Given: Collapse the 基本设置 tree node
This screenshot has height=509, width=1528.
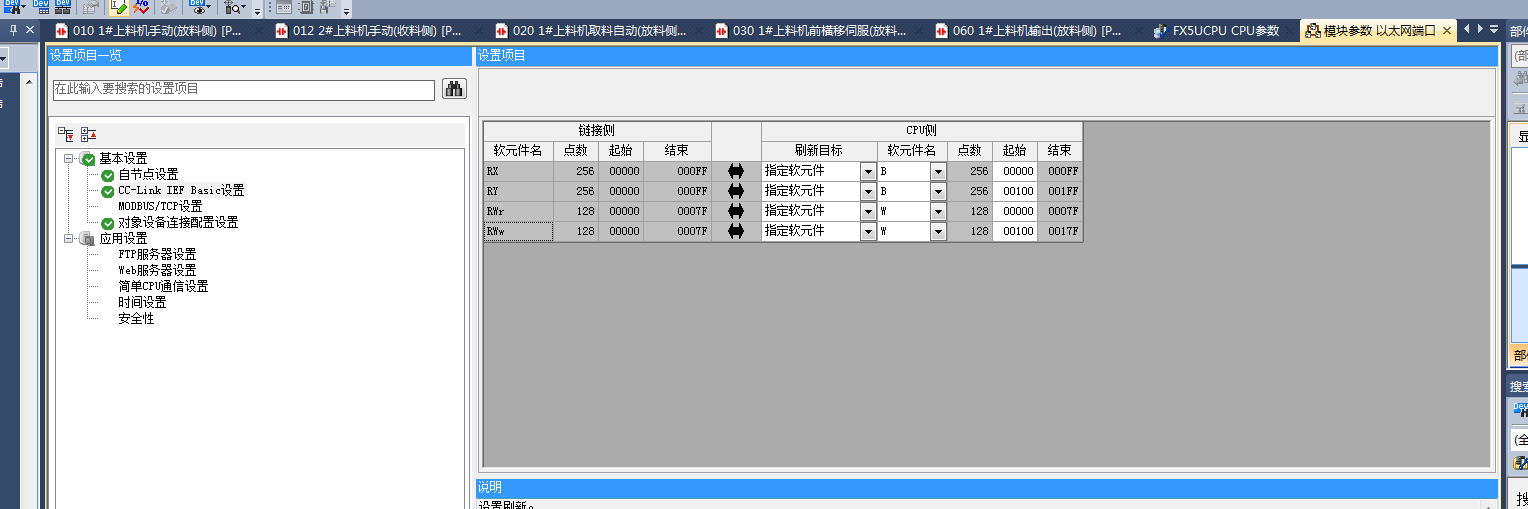Looking at the screenshot, I should point(69,159).
